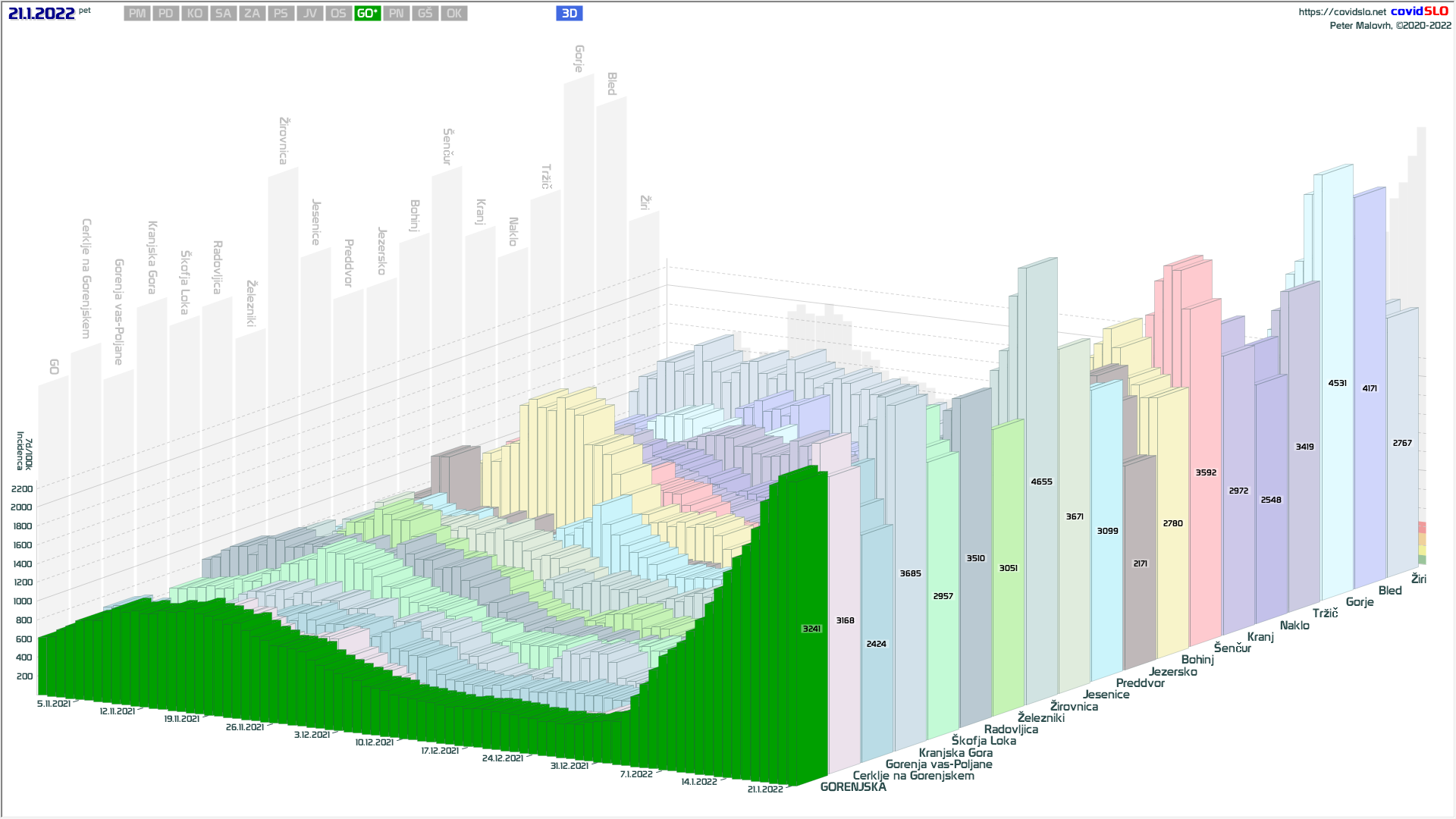Image resolution: width=1456 pixels, height=819 pixels.
Task: Click the GORENJSKA axis label
Action: [853, 787]
